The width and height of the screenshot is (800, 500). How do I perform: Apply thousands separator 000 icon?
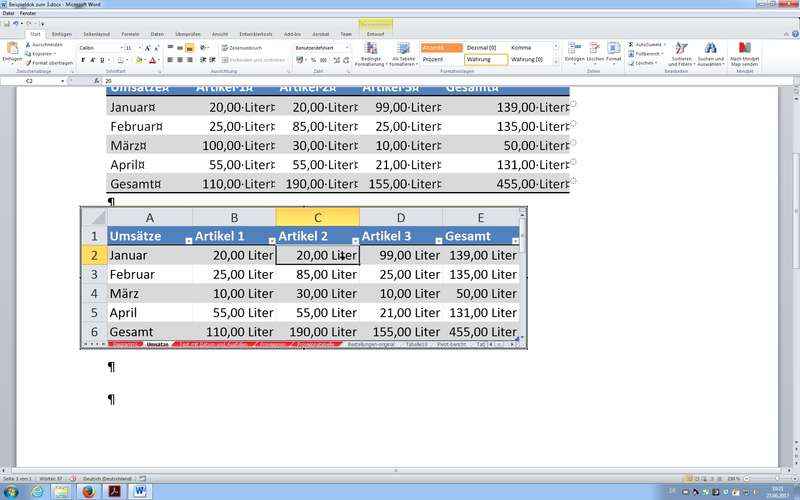323,60
